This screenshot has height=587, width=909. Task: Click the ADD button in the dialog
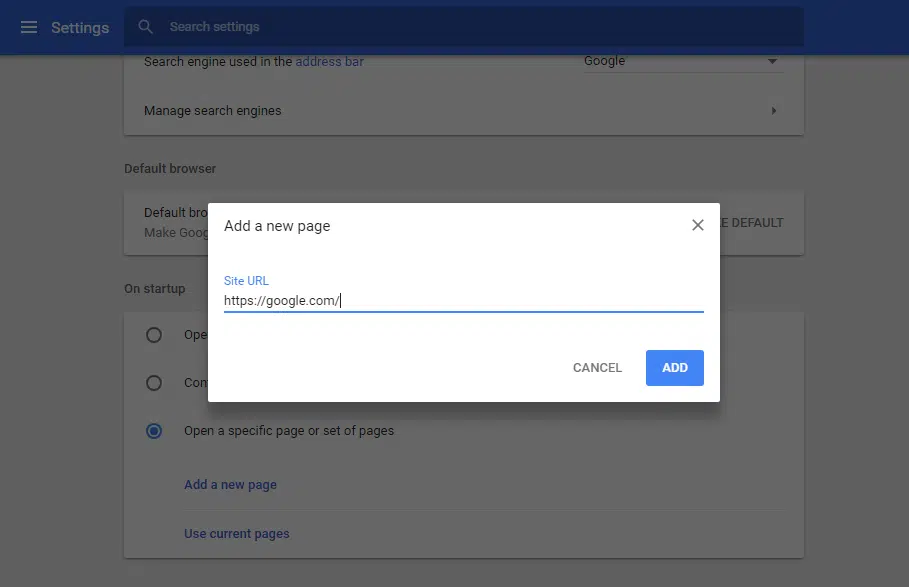[x=674, y=368]
